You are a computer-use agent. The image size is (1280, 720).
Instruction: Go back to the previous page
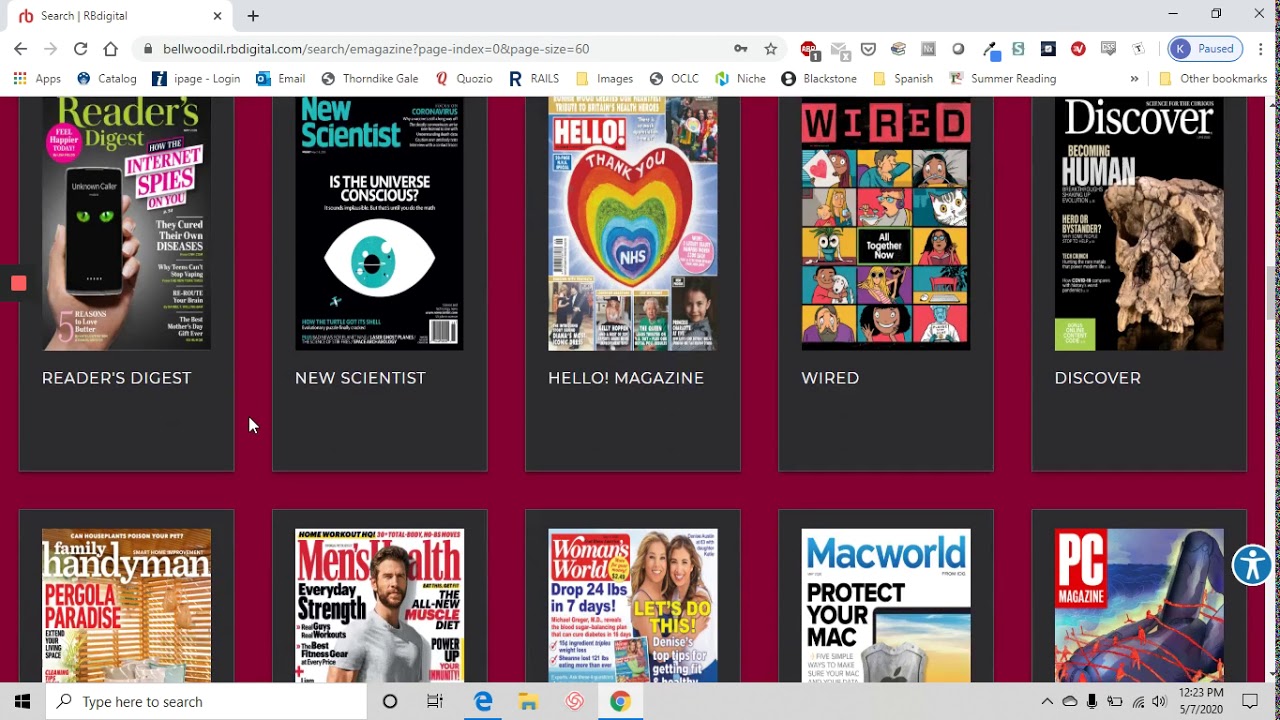[x=21, y=49]
